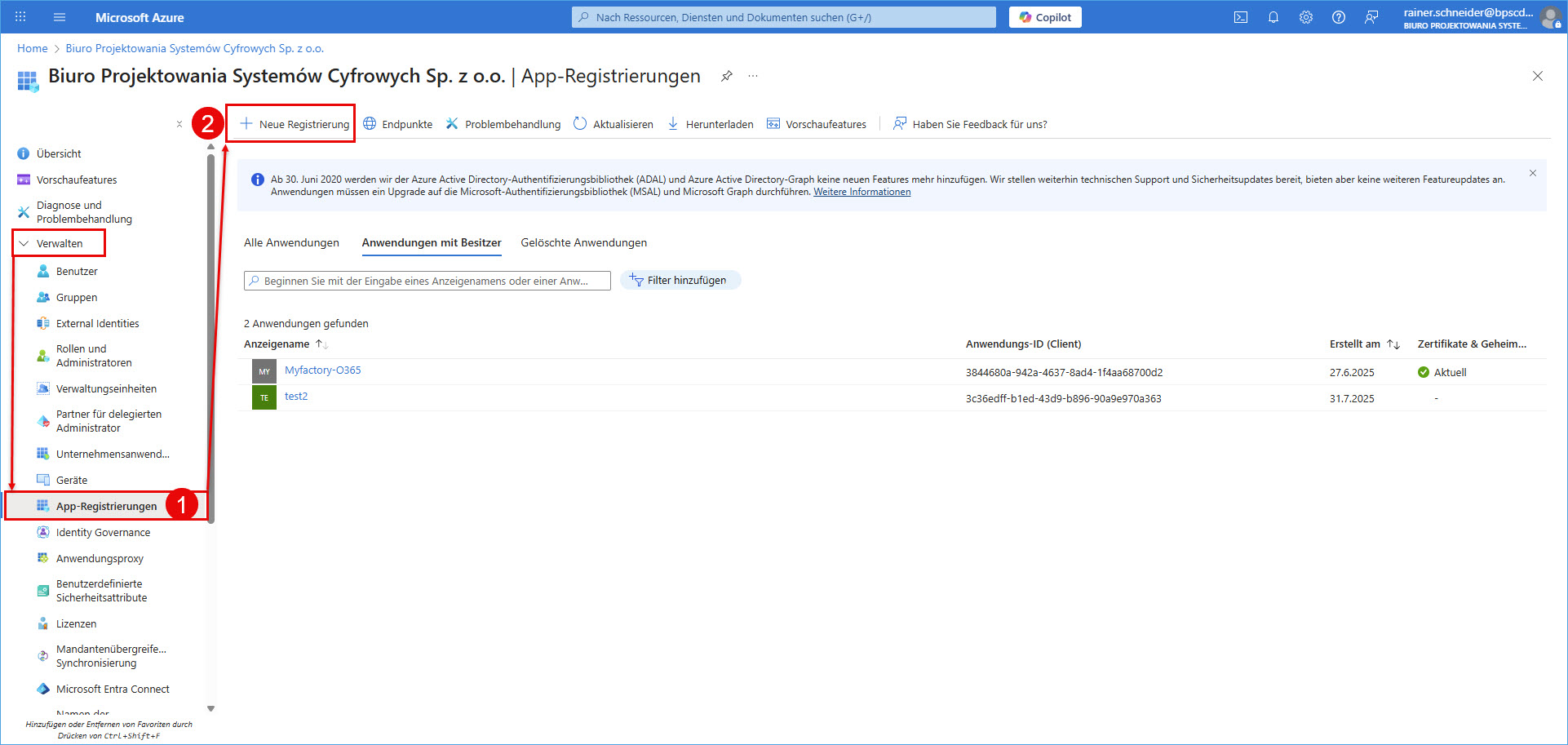1568x745 pixels.
Task: Open Unternehmensanwendungen in the side menu
Action: (113, 454)
